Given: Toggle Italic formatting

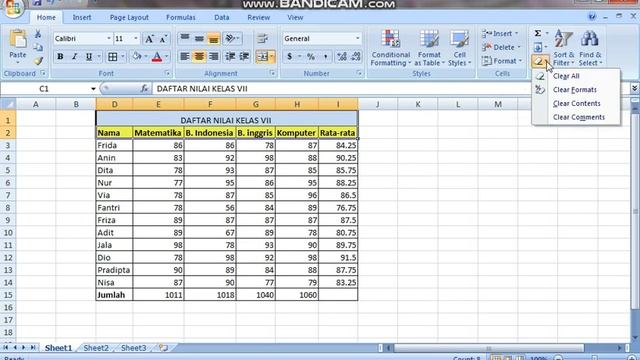Looking at the screenshot, I should tap(74, 57).
